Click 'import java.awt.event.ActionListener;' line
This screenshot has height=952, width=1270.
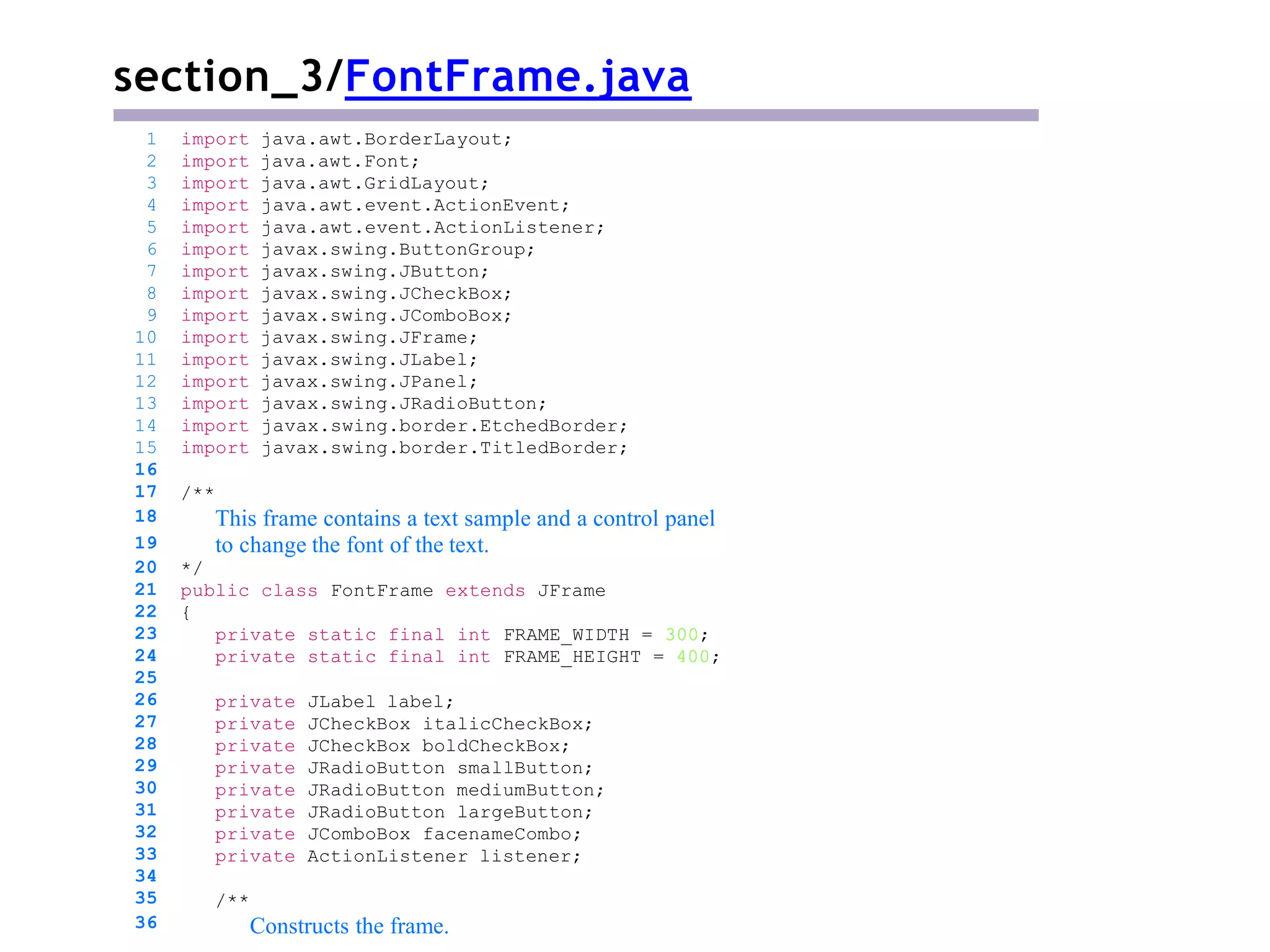pos(393,228)
